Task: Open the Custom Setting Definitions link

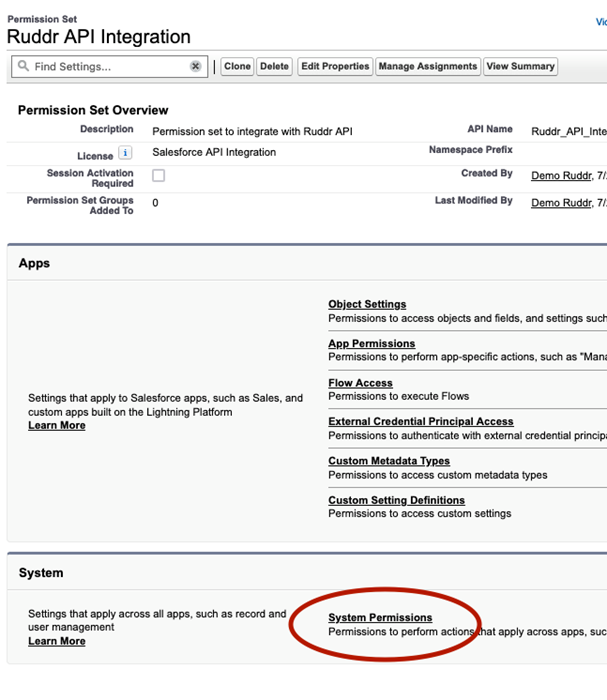Action: (397, 500)
